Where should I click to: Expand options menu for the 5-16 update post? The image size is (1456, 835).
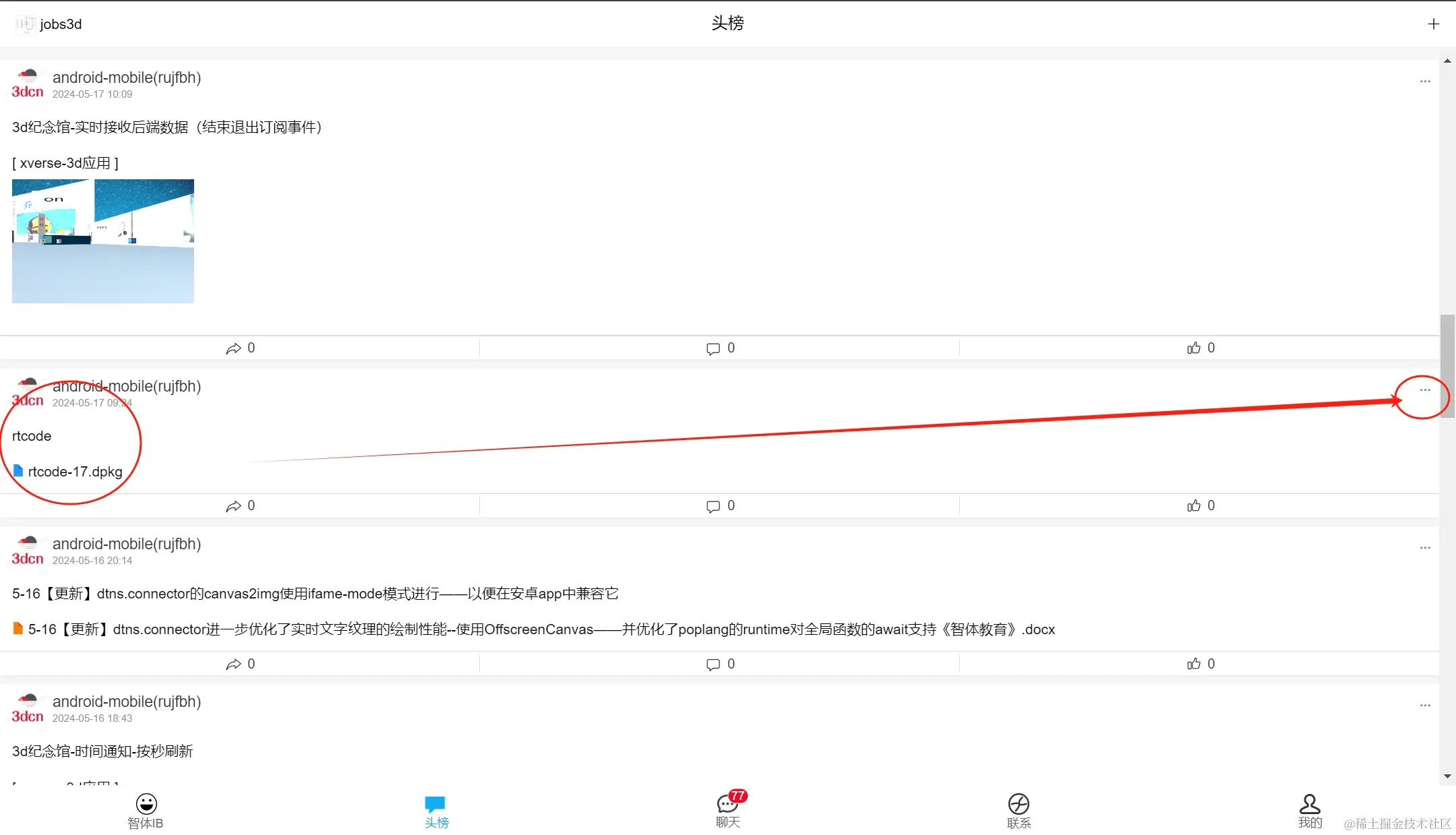tap(1424, 548)
